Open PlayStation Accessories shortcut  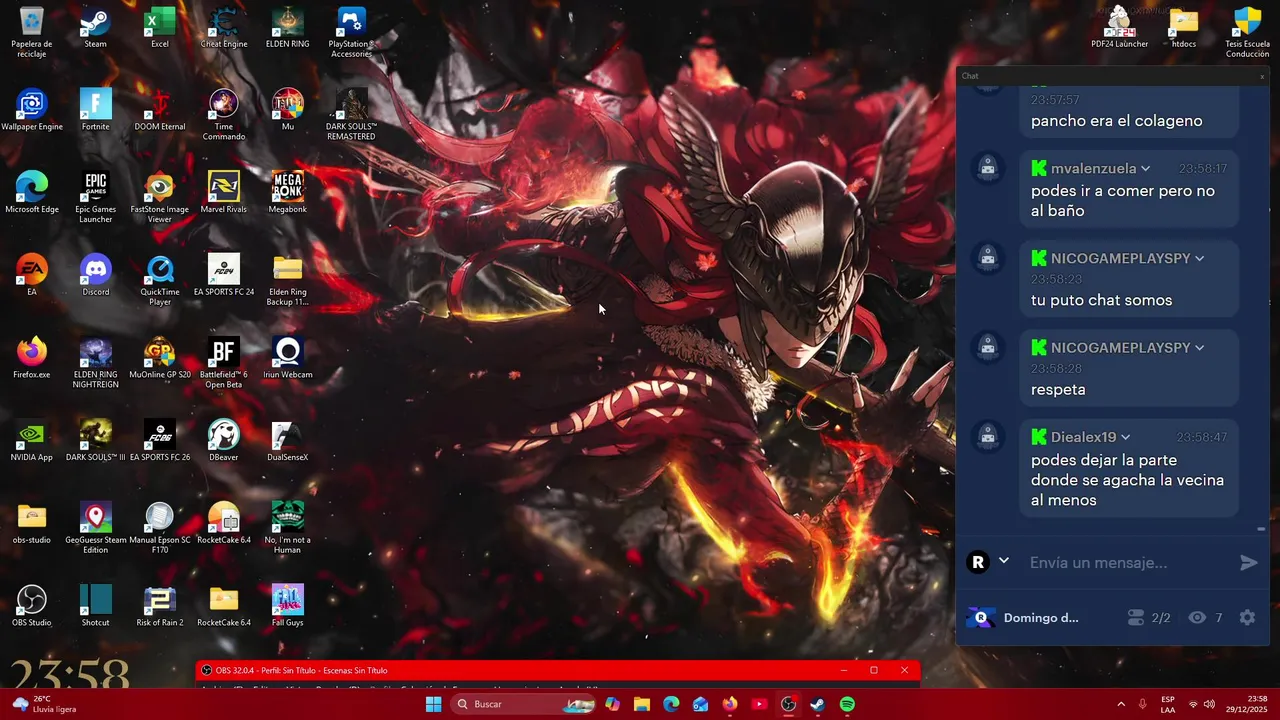click(x=351, y=32)
